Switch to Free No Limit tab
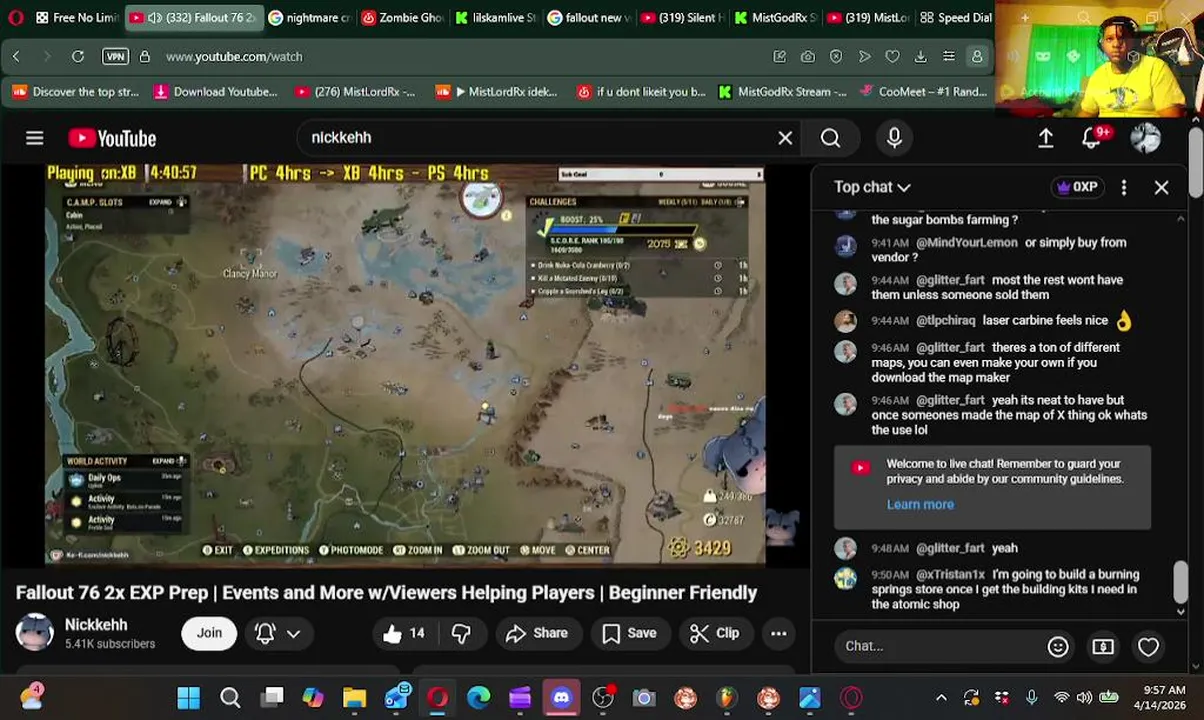The width and height of the screenshot is (1204, 720). (77, 17)
